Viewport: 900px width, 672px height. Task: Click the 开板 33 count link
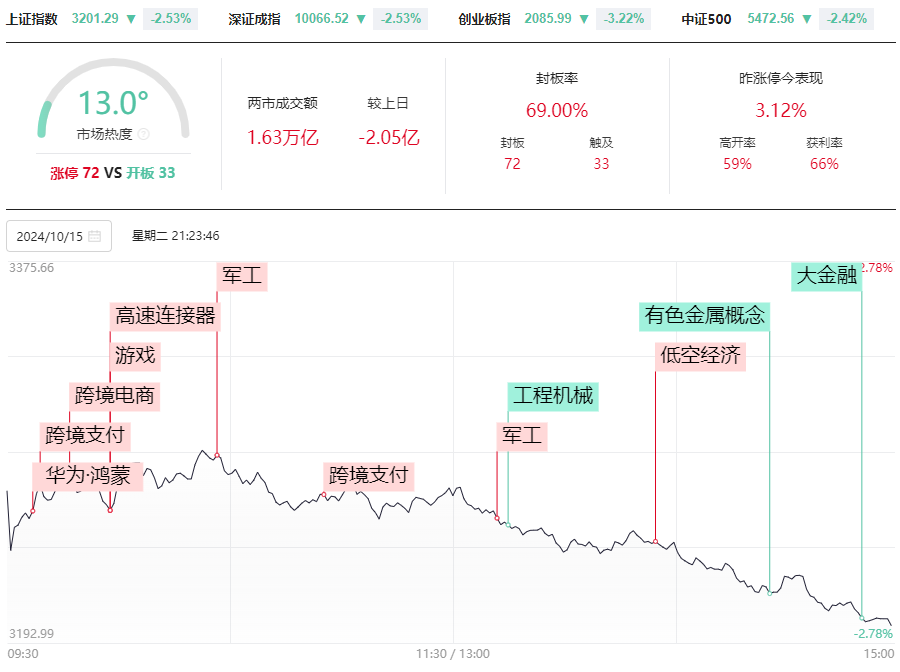tap(150, 173)
